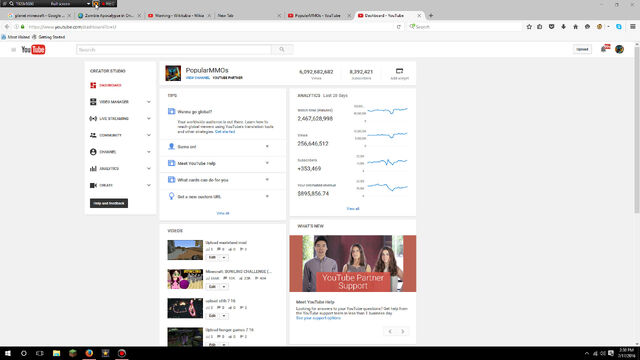This screenshot has width=640, height=360.
Task: Click Firefox home icon
Action: pos(576,27)
